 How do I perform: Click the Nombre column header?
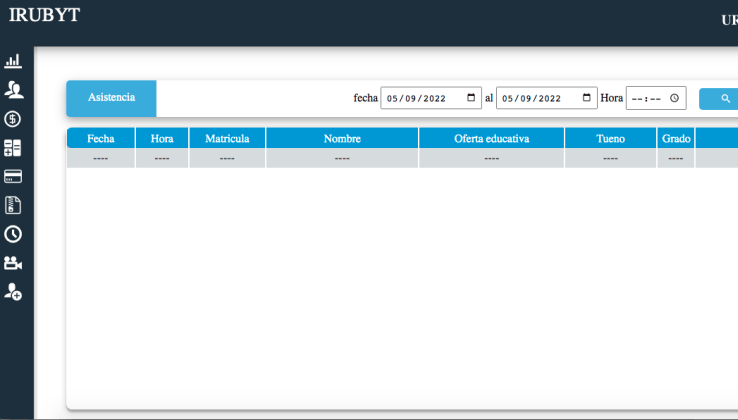click(342, 138)
